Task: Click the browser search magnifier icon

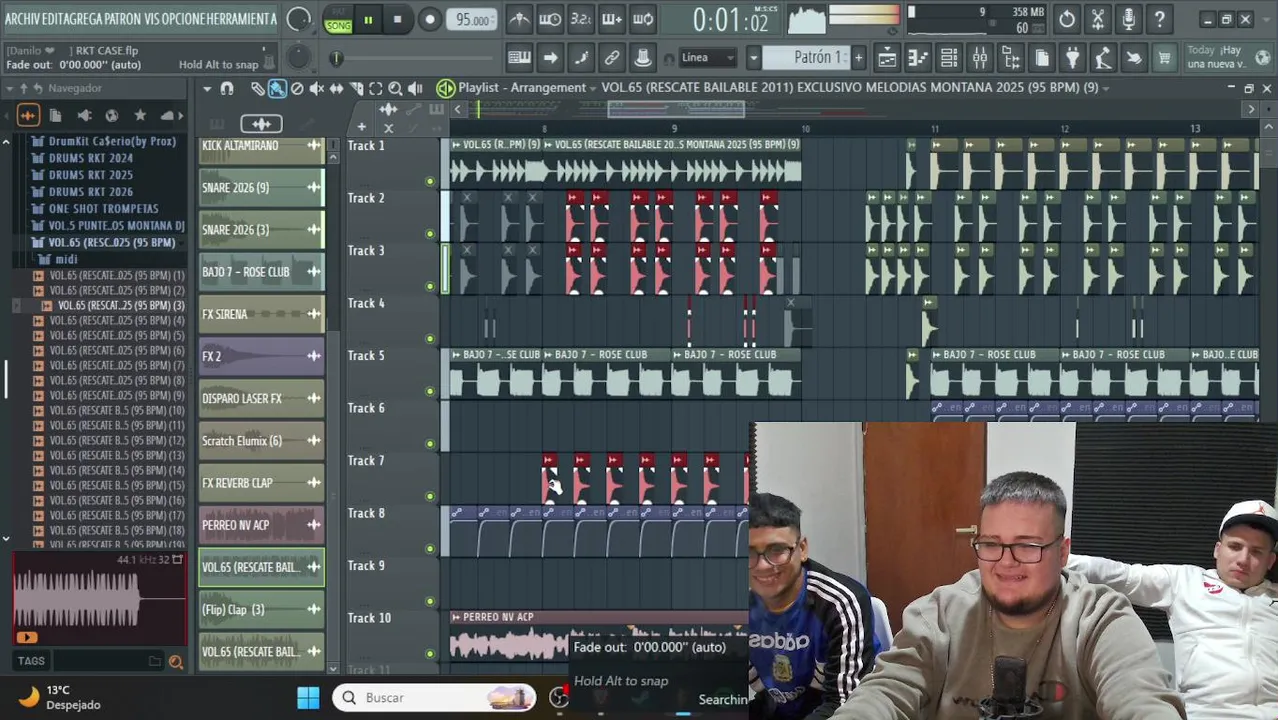Action: coord(176,661)
